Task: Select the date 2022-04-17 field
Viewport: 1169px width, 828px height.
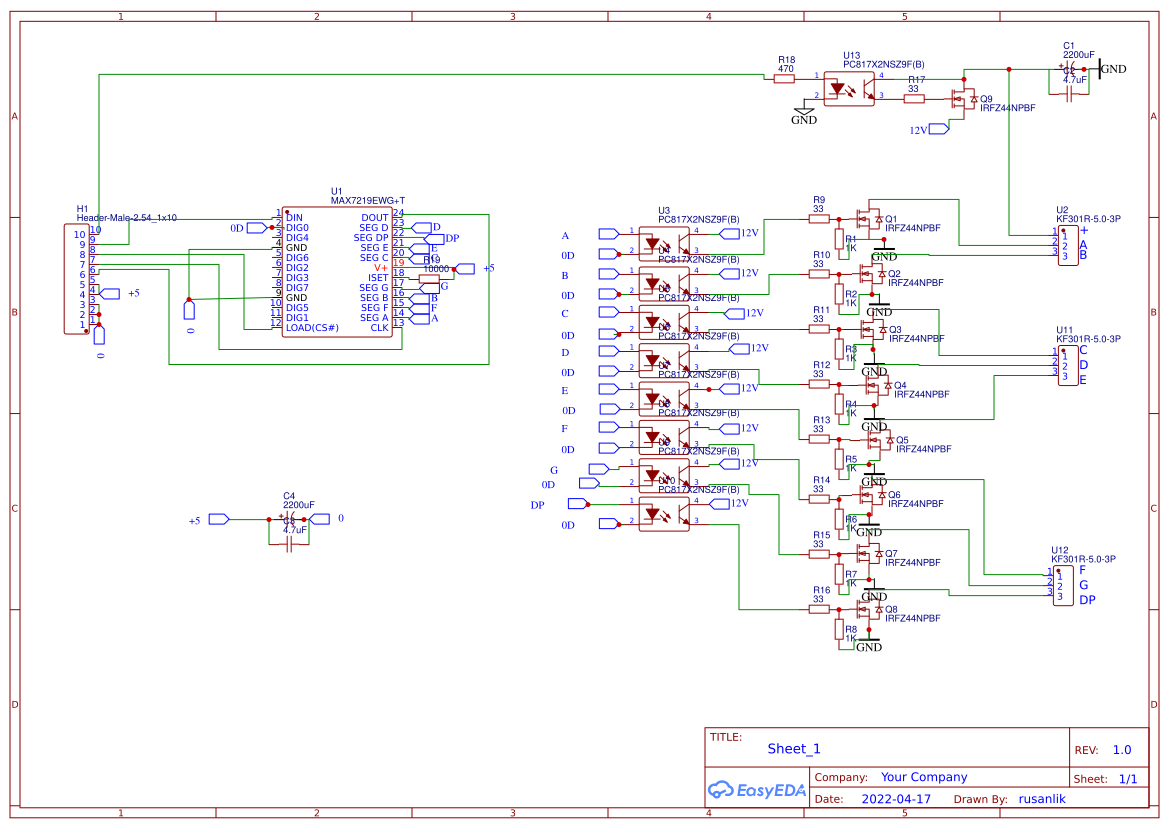Action: point(895,799)
